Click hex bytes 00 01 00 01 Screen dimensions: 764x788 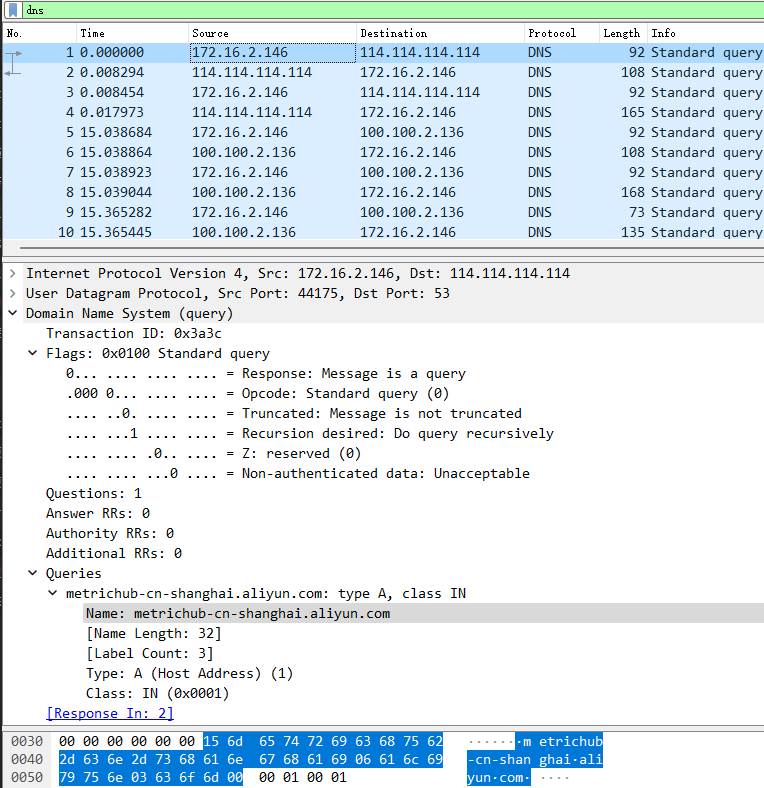(x=303, y=777)
